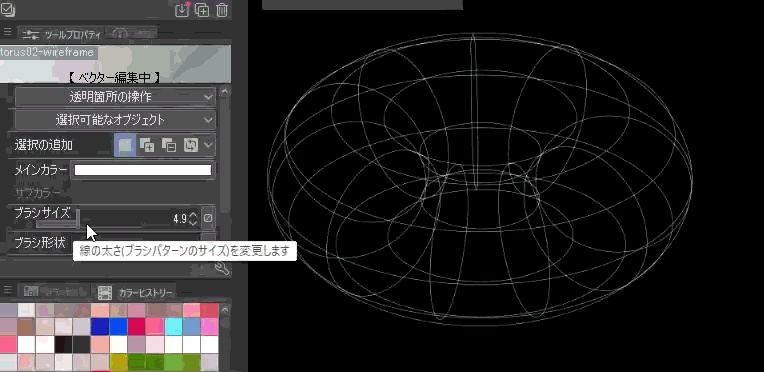
Task: Pick the cyan color swatch
Action: (x=173, y=327)
